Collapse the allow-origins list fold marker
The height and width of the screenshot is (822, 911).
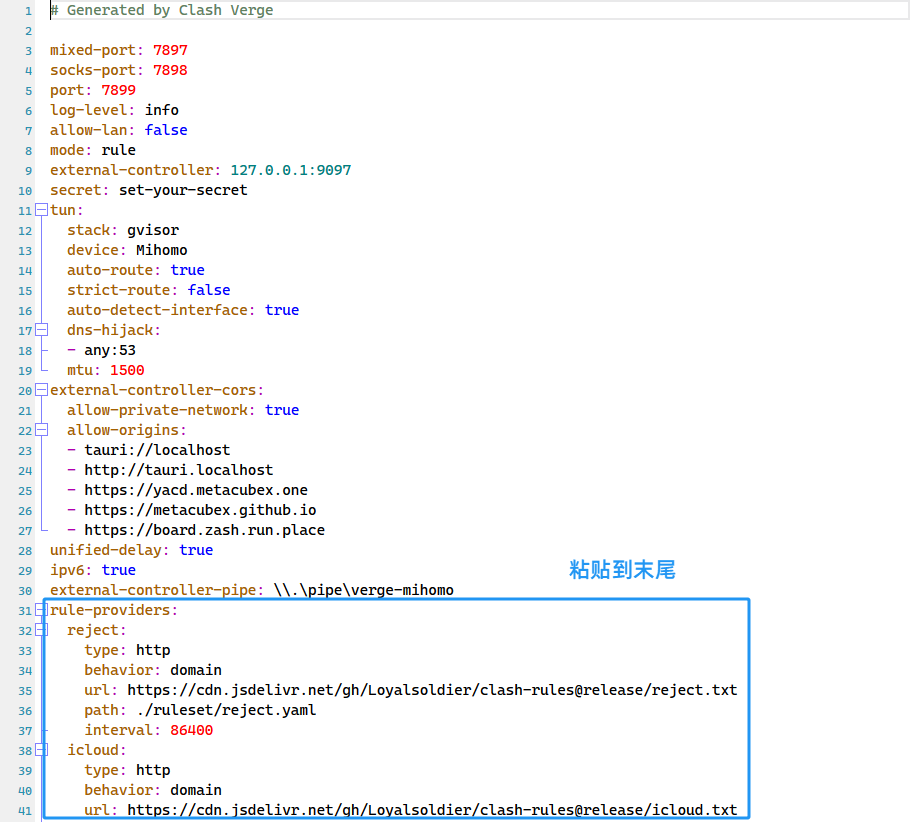(x=41, y=430)
